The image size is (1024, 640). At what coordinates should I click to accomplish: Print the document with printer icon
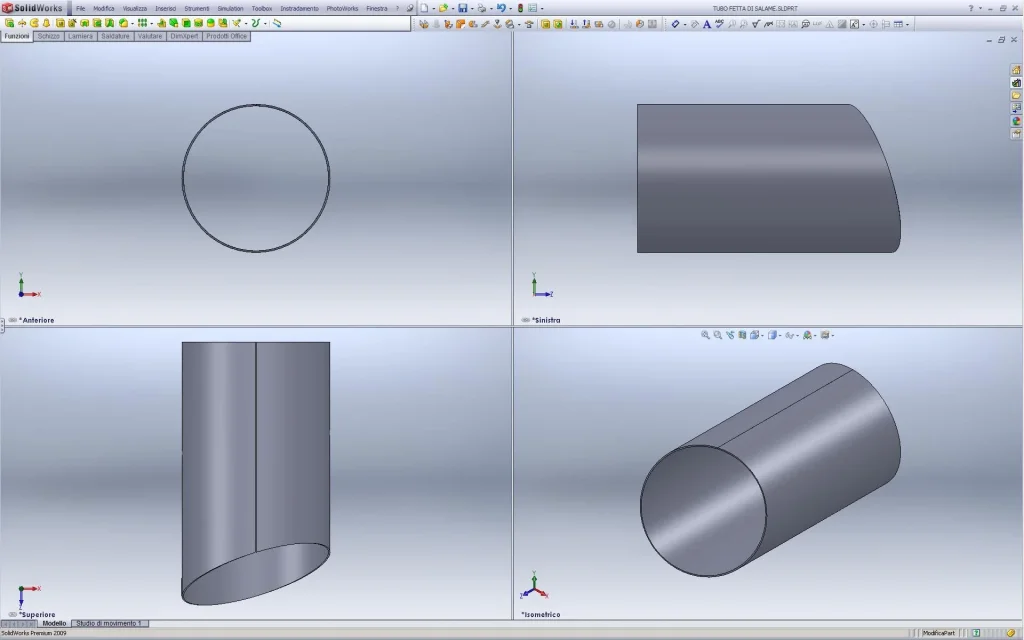click(482, 8)
